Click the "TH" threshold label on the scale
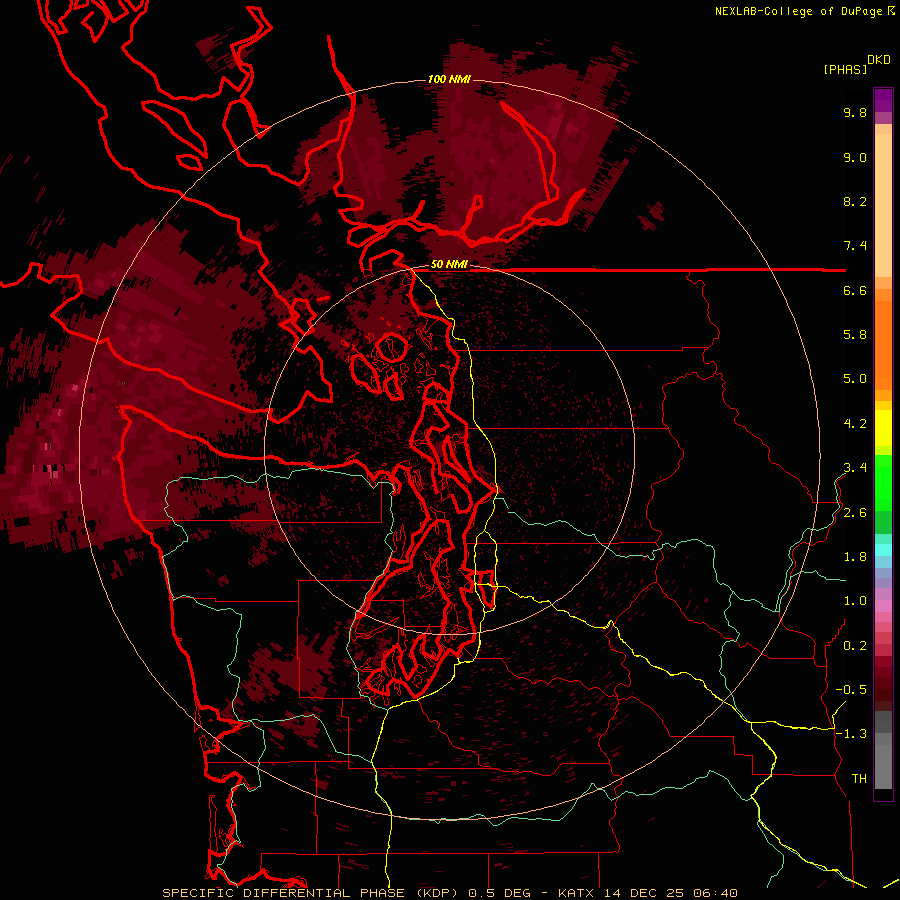This screenshot has width=900, height=900. 859,779
